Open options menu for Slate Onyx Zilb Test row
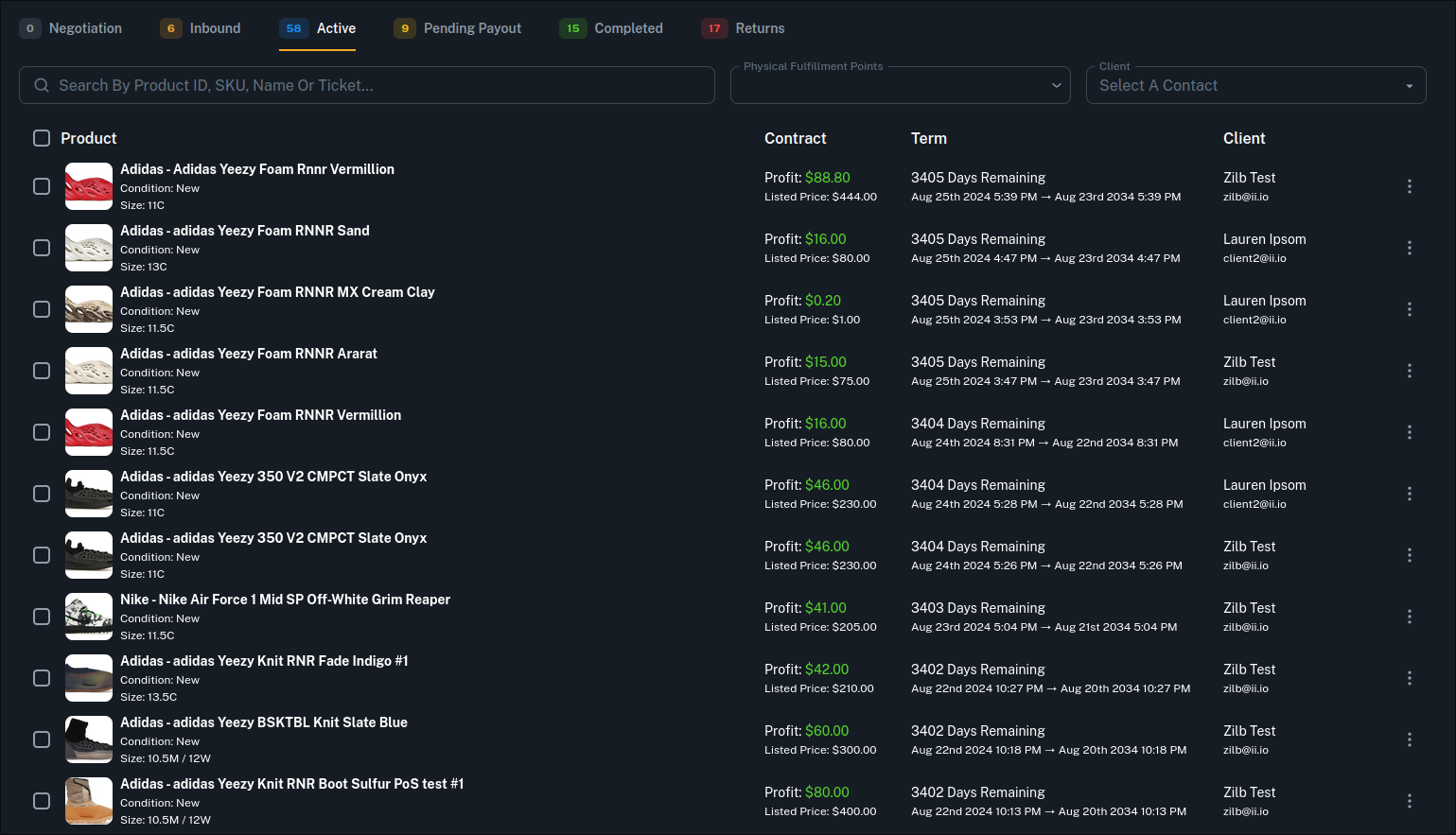The height and width of the screenshot is (835, 1456). click(1410, 555)
